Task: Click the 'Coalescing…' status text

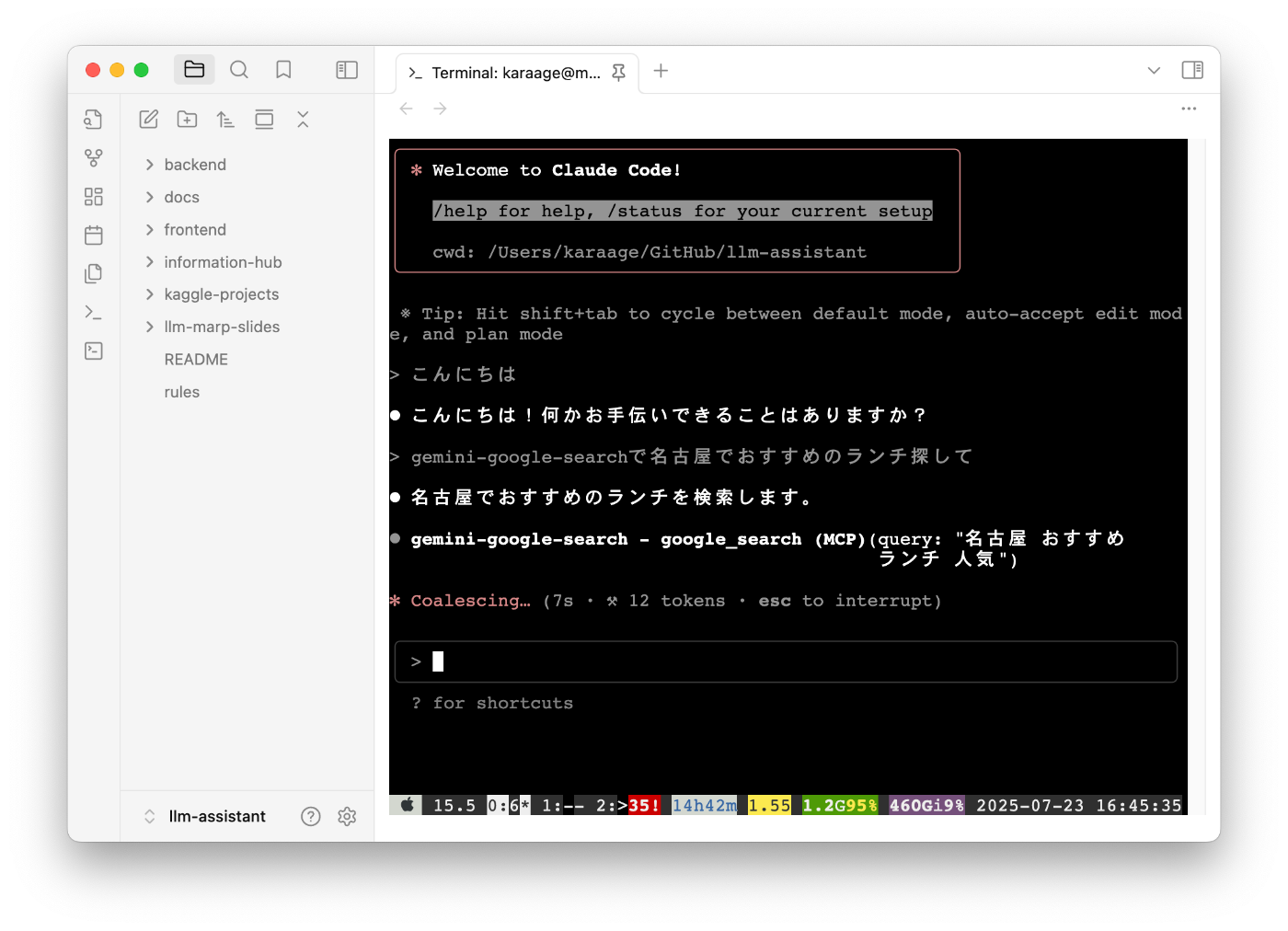Action: coord(470,601)
